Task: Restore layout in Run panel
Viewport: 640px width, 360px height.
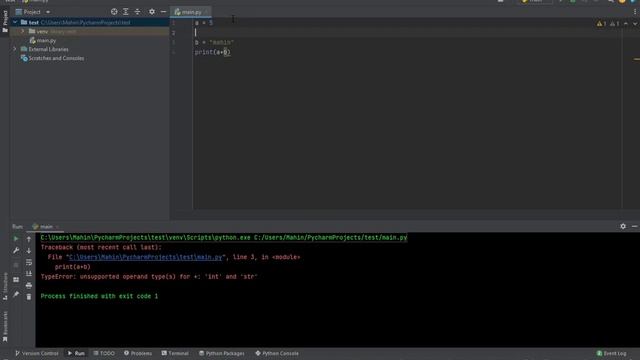Action: (16, 280)
